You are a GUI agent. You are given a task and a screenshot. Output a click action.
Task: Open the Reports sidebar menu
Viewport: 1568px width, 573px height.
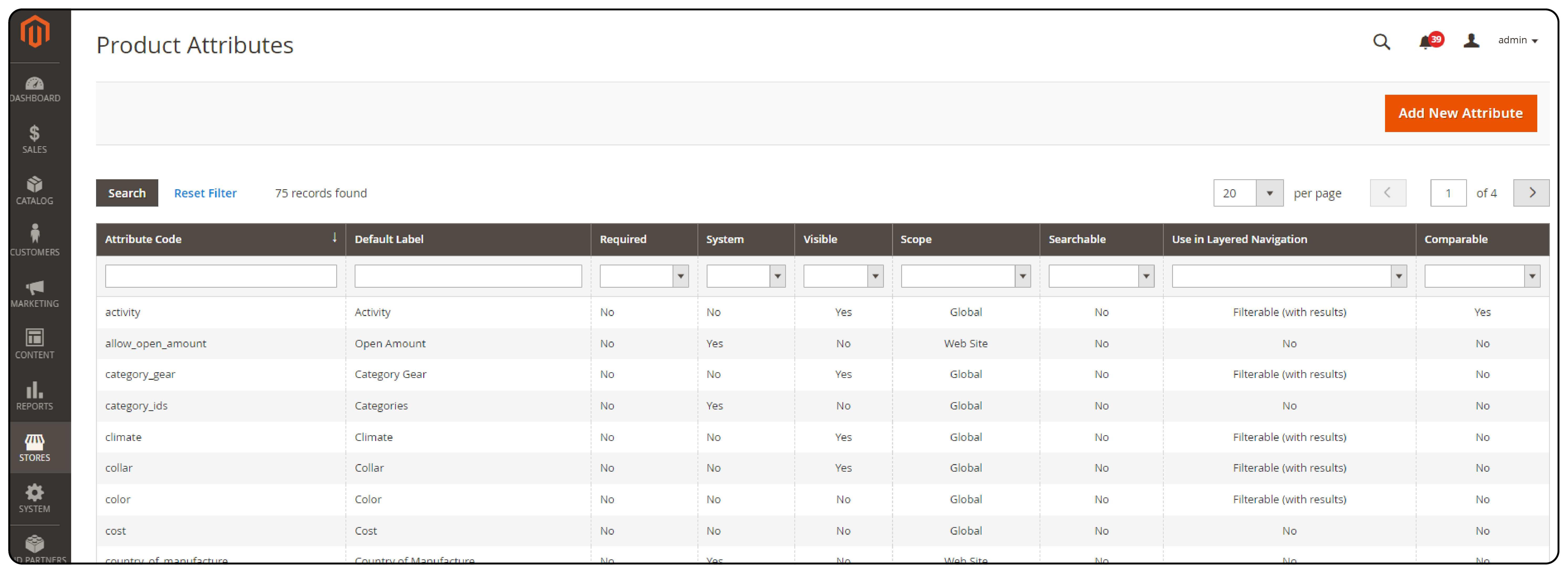tap(35, 396)
